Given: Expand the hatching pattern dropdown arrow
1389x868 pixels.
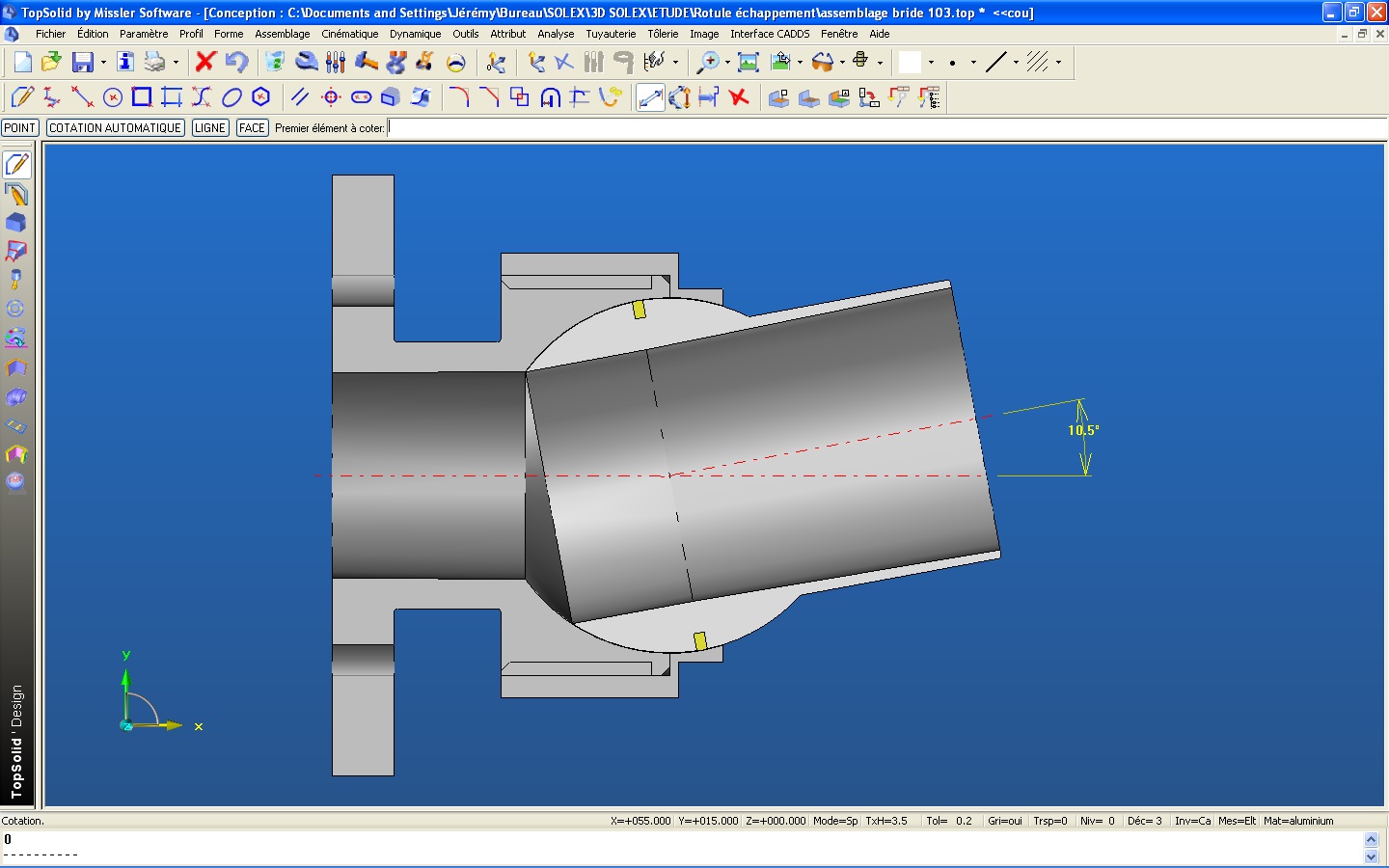Looking at the screenshot, I should point(1058,63).
